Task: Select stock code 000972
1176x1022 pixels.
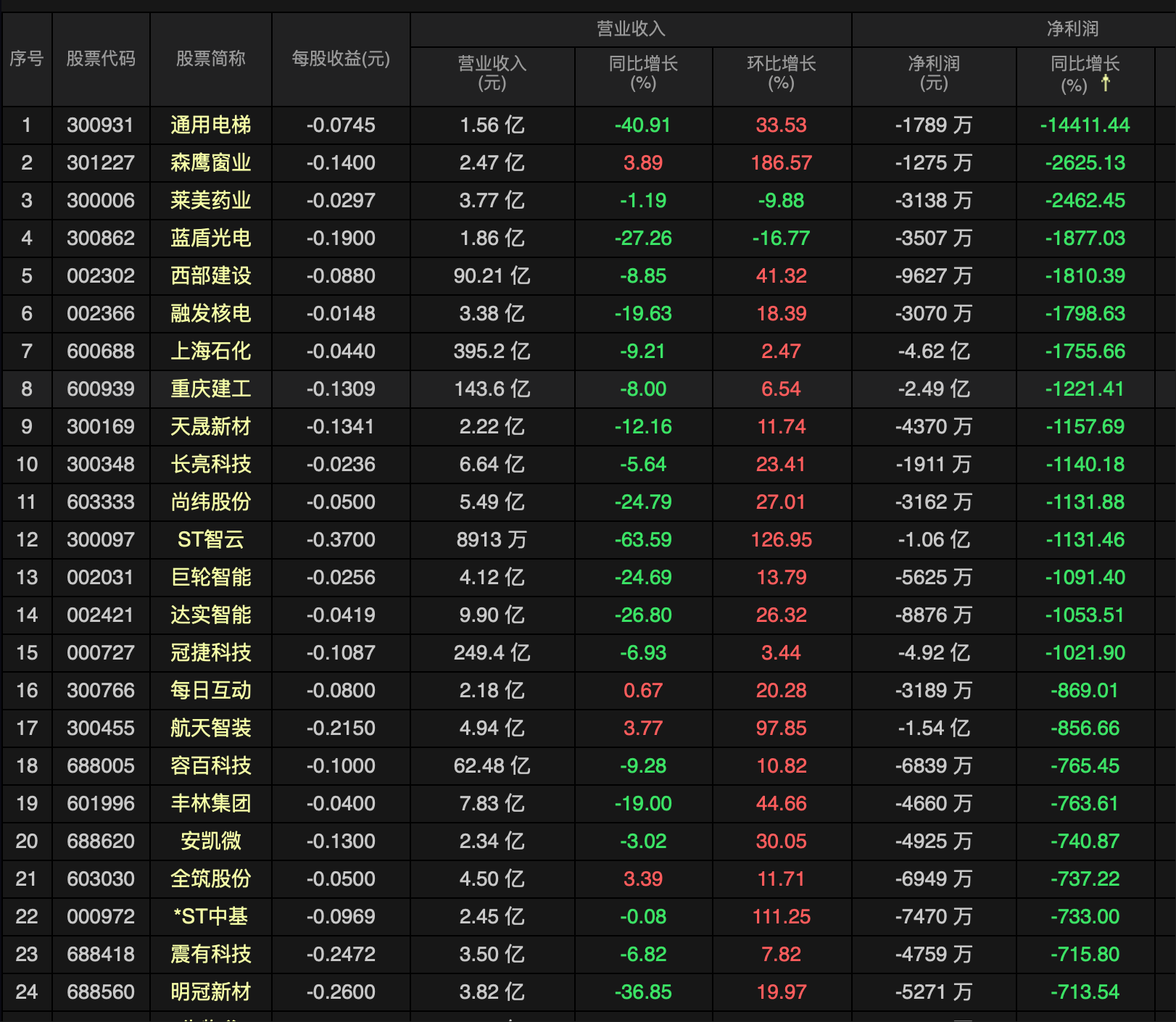Action: [101, 917]
